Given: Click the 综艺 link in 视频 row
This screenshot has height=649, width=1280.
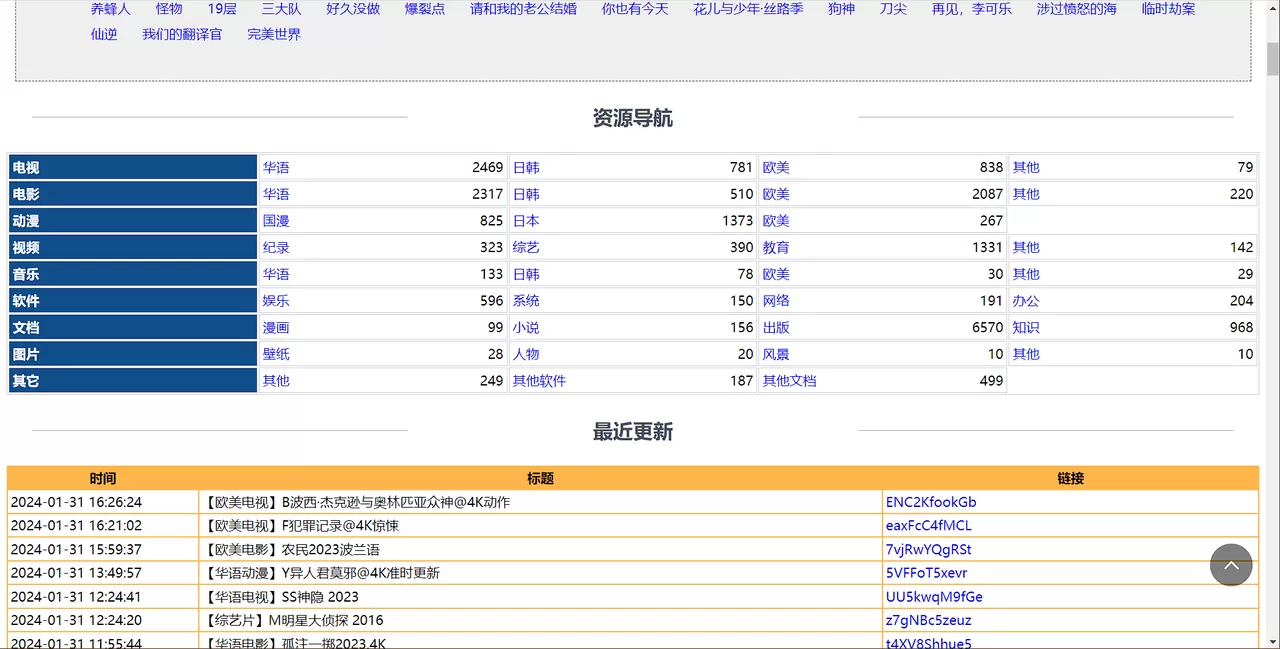Looking at the screenshot, I should 526,247.
